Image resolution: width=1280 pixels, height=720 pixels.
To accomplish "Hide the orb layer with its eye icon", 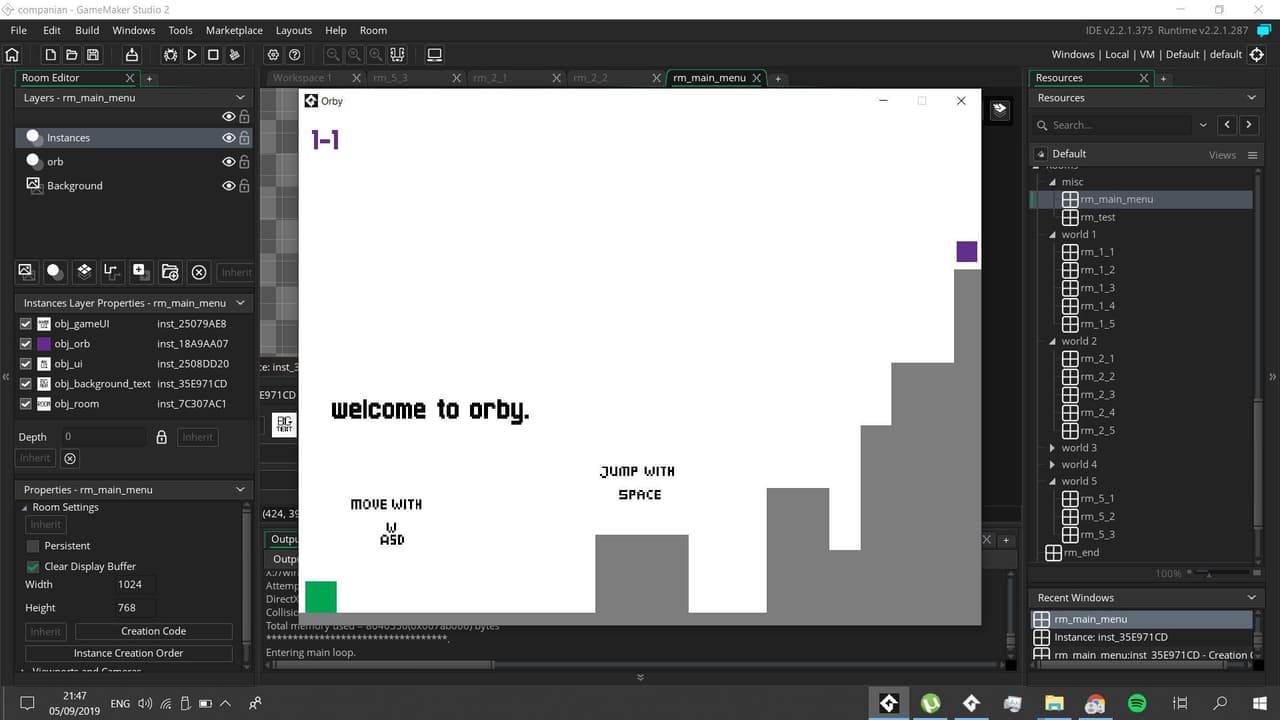I will 229,162.
